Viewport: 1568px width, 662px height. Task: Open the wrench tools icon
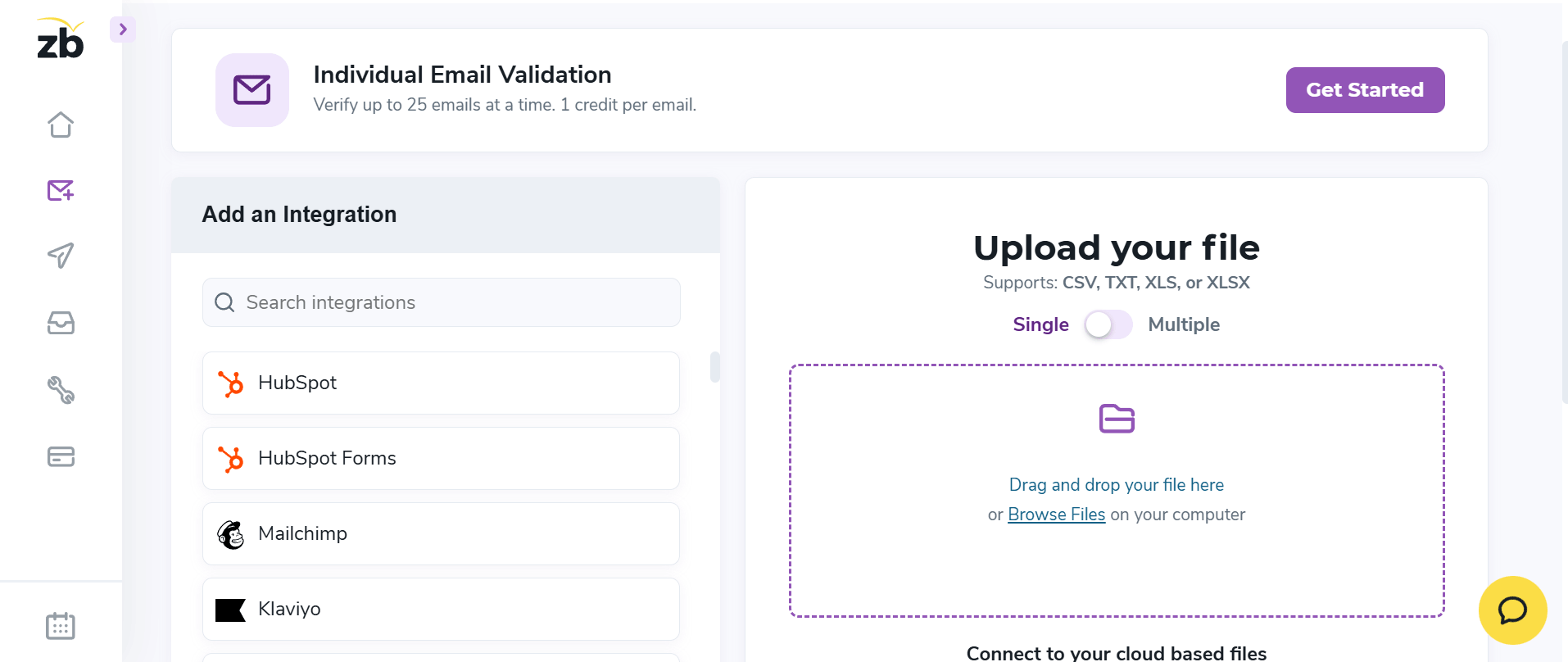point(61,390)
